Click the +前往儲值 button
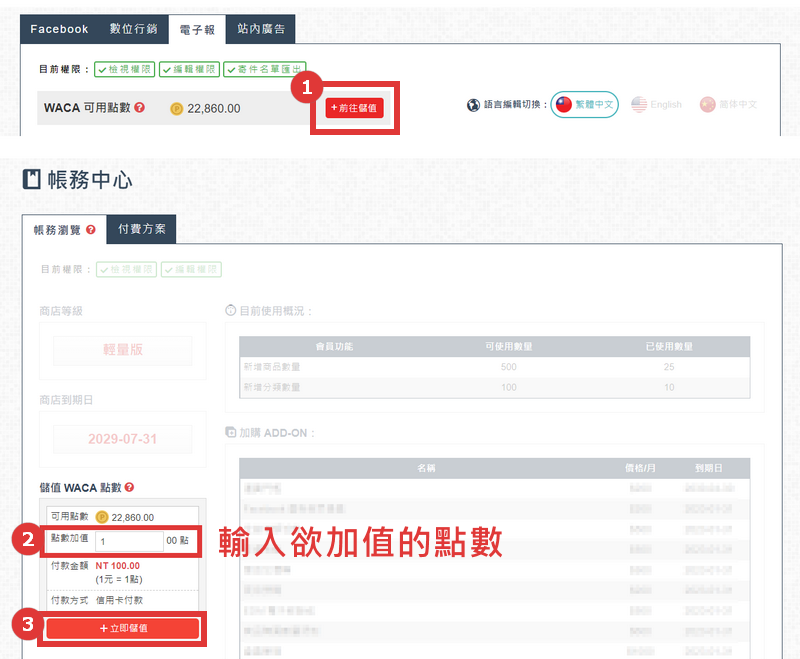 354,108
